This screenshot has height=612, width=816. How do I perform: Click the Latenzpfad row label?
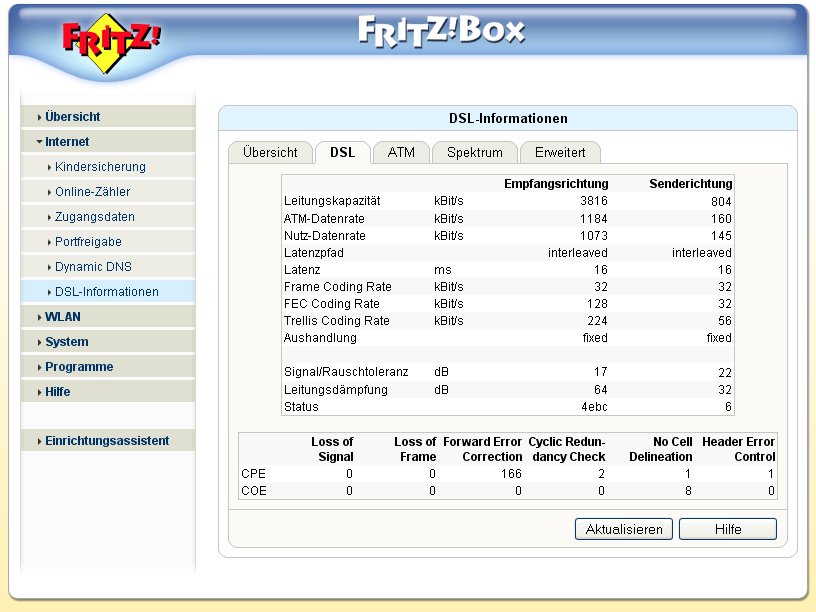(x=314, y=253)
